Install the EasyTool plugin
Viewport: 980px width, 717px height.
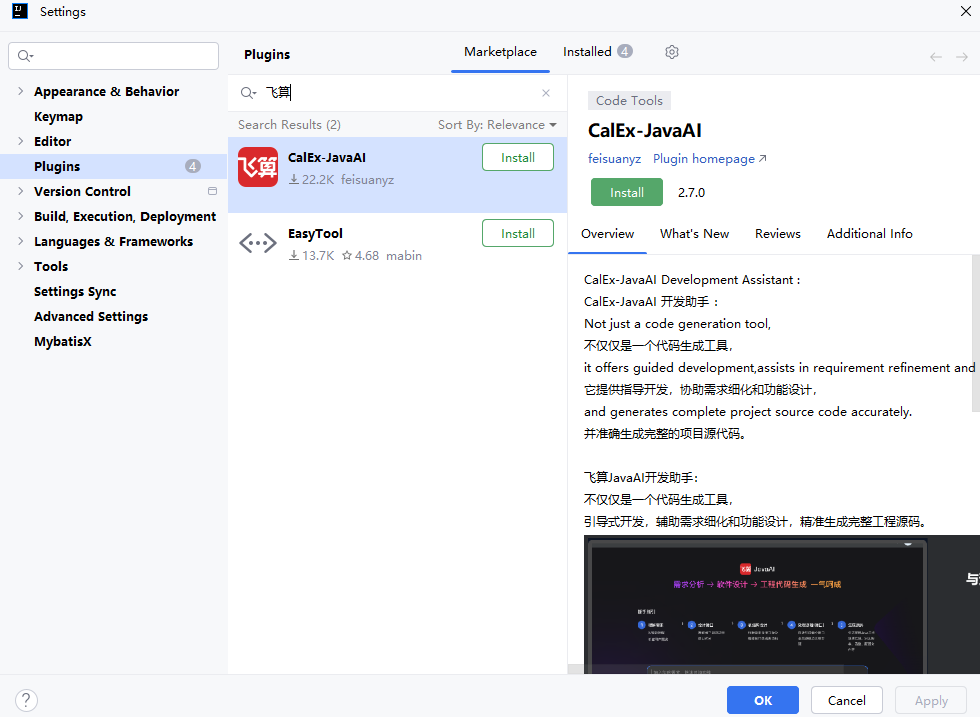point(518,233)
